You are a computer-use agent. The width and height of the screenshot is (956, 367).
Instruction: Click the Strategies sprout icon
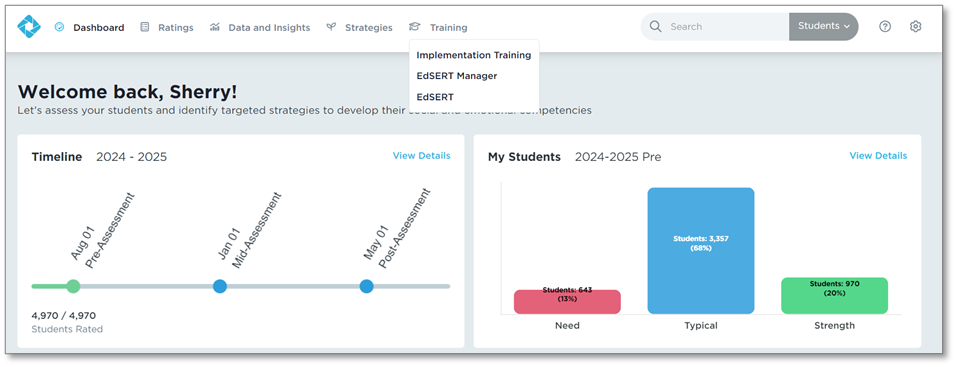pos(331,27)
